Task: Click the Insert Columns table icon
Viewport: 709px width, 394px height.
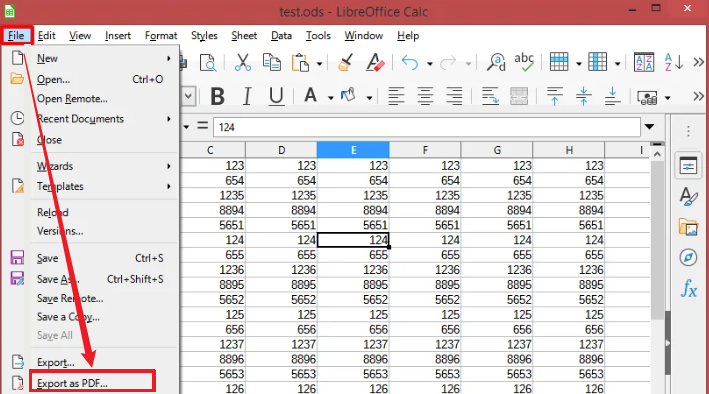Action: click(597, 62)
